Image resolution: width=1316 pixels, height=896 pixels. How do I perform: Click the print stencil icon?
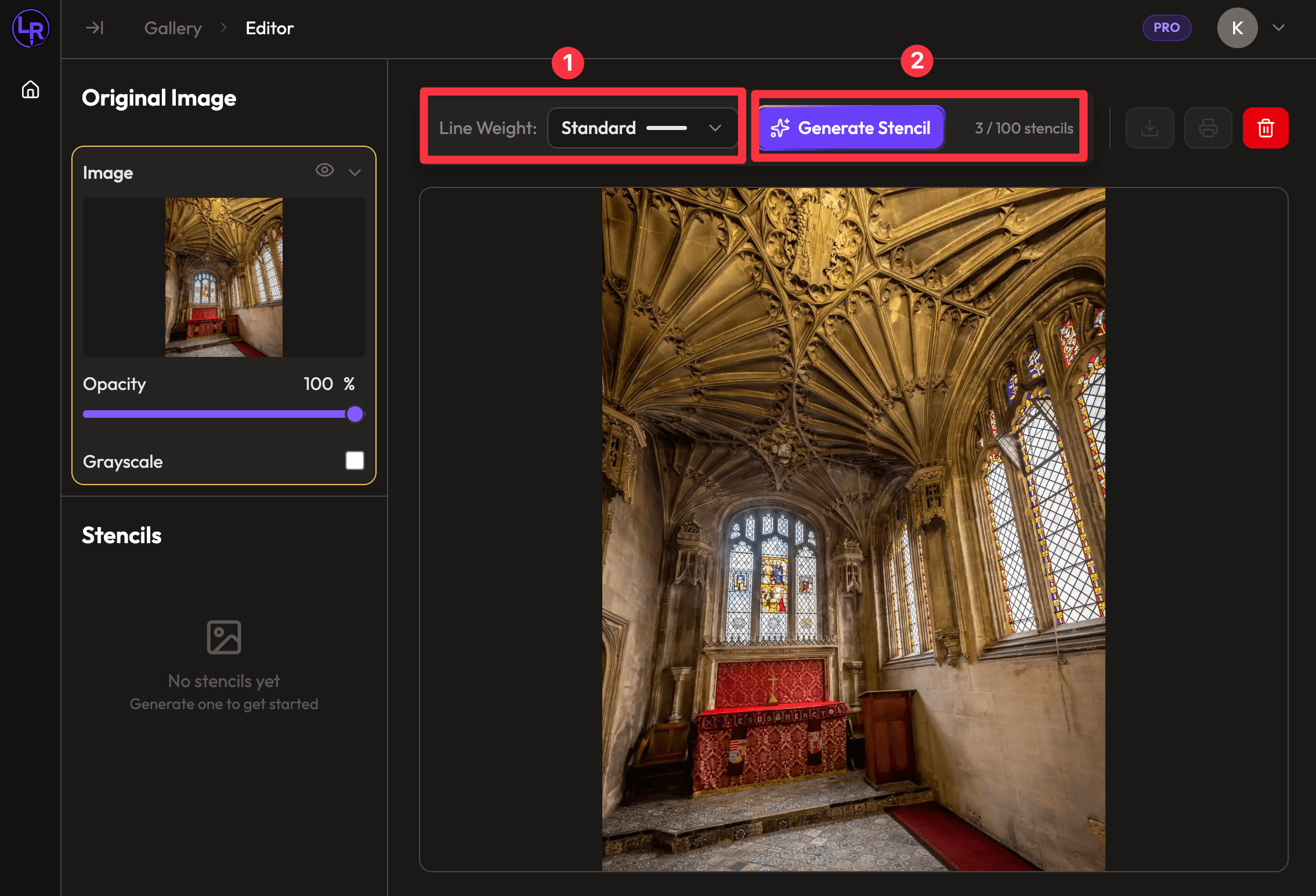point(1208,128)
